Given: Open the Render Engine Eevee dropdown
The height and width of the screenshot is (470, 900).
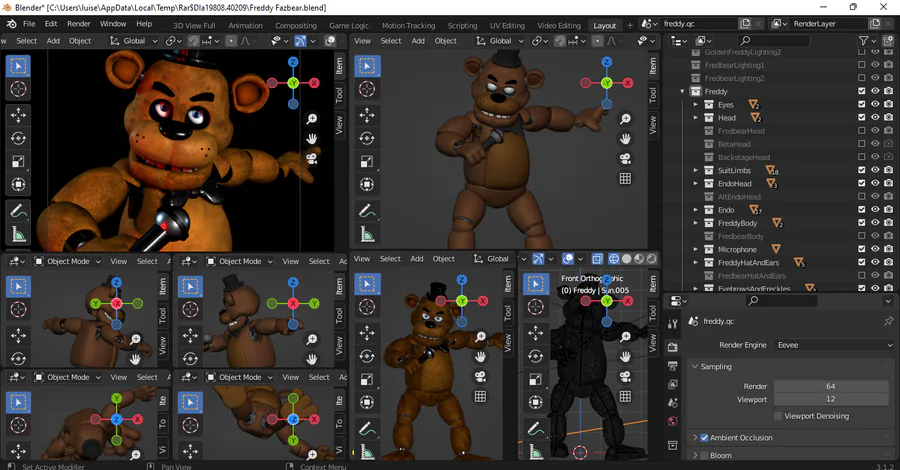Looking at the screenshot, I should coord(835,345).
